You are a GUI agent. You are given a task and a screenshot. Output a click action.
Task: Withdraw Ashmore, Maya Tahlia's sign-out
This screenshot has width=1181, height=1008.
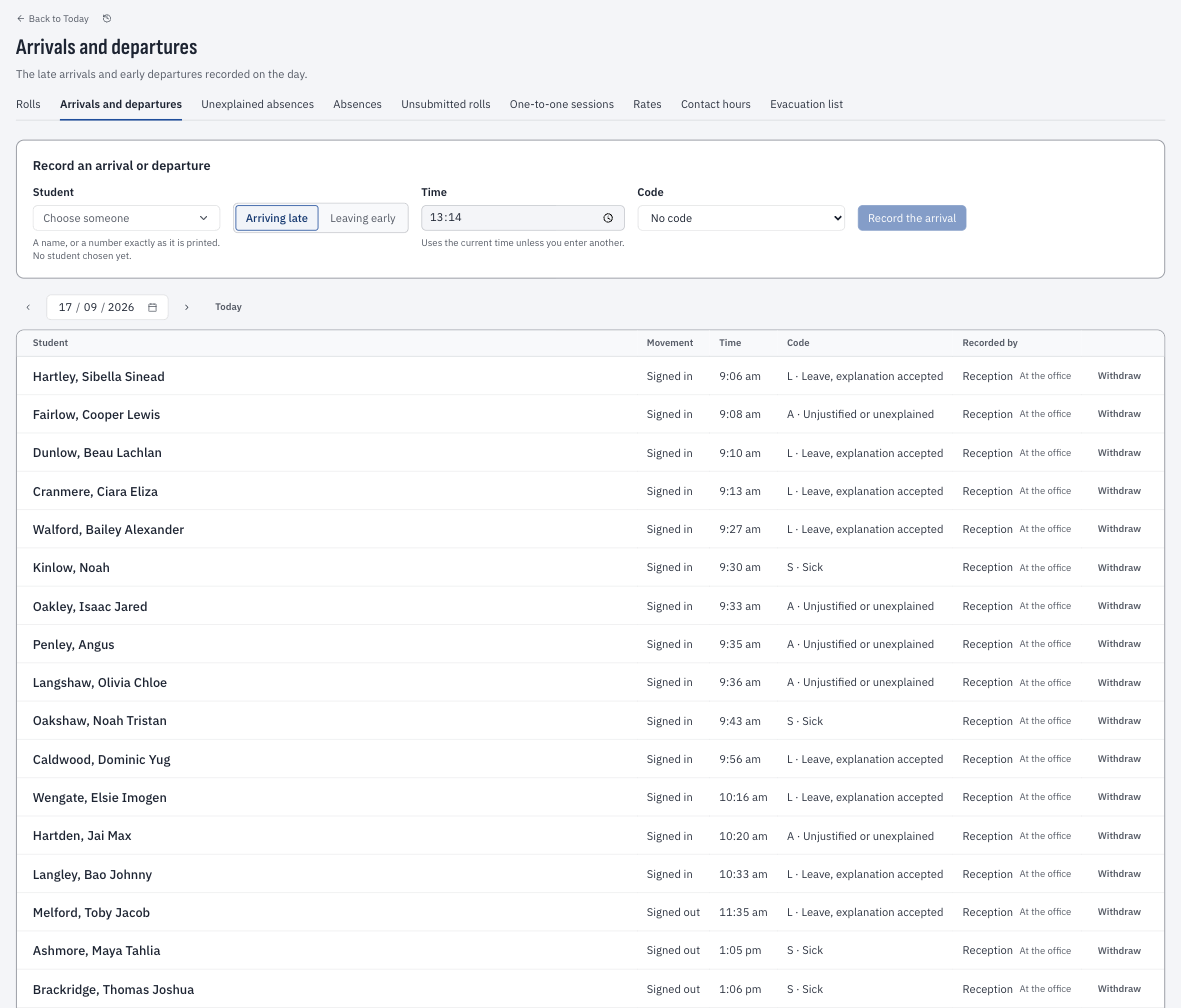1119,951
